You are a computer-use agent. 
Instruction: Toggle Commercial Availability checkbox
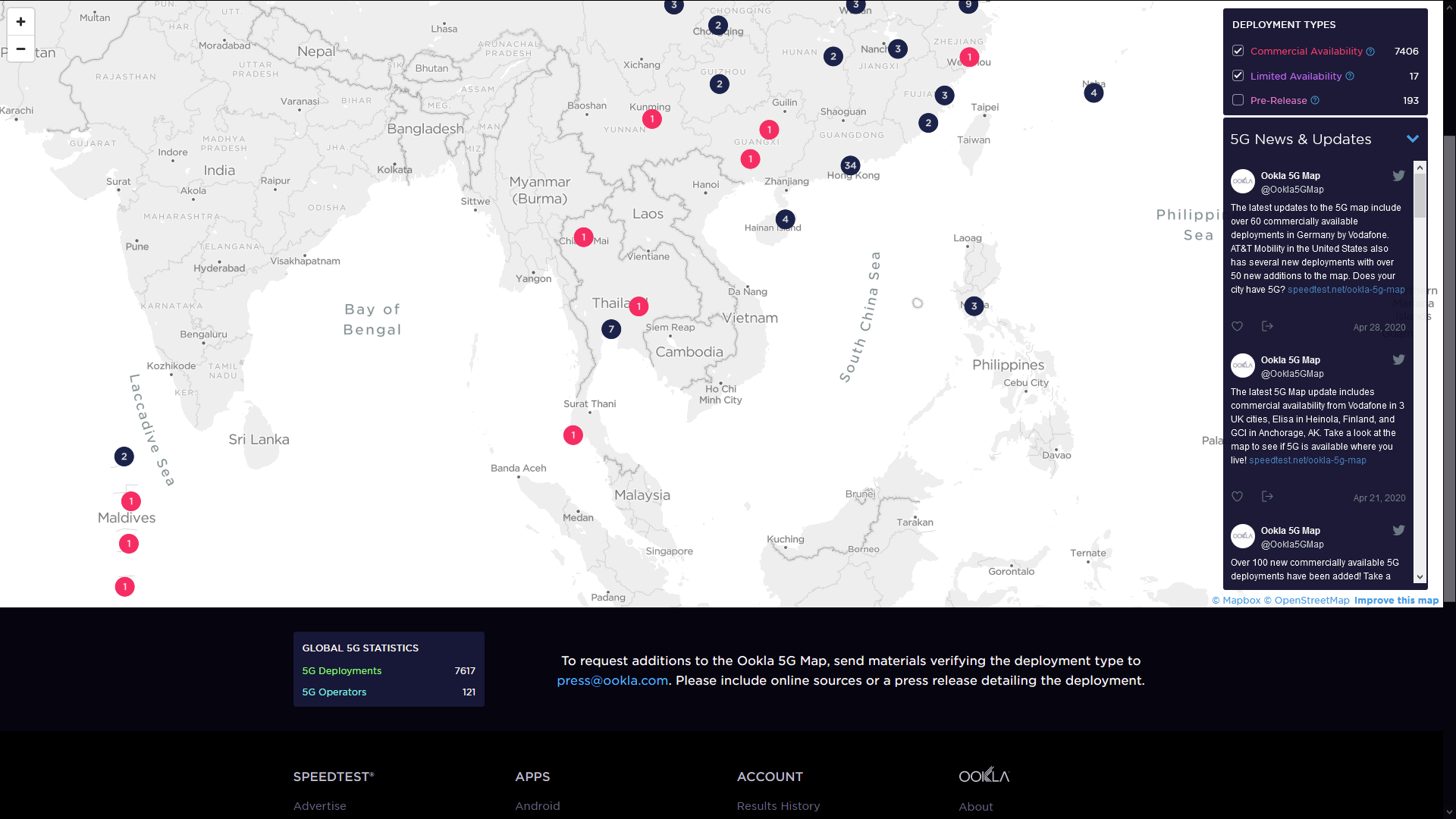1238,51
